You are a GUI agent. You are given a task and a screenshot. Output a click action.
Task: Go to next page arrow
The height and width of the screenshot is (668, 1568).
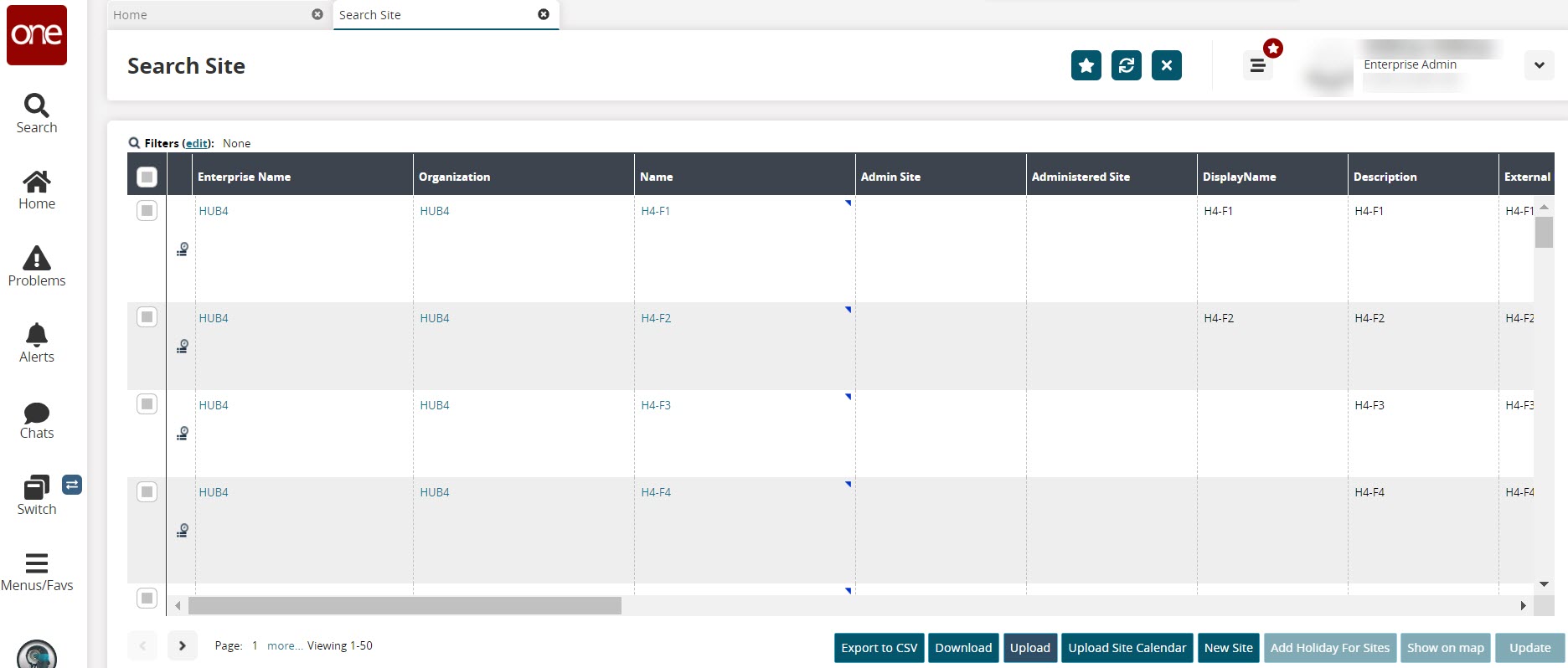click(183, 645)
